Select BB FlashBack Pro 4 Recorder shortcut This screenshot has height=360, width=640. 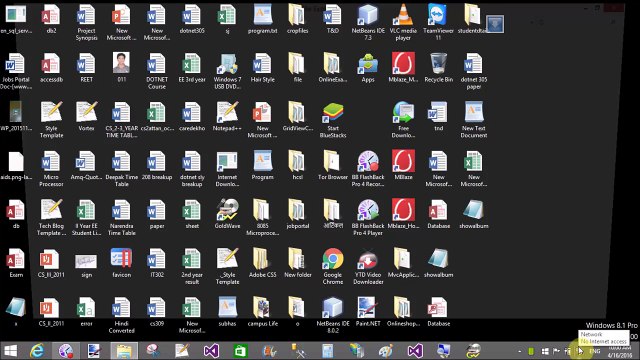[368, 162]
